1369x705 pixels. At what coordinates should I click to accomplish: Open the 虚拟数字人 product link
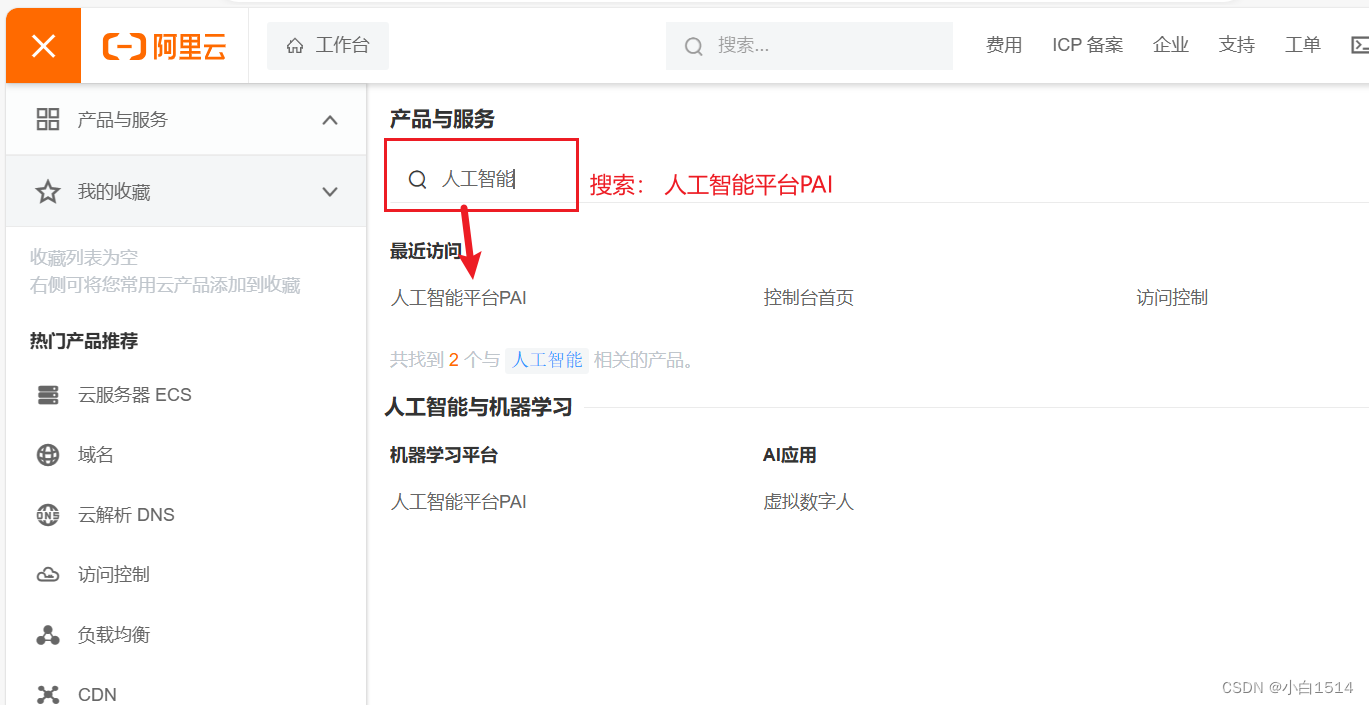[808, 502]
